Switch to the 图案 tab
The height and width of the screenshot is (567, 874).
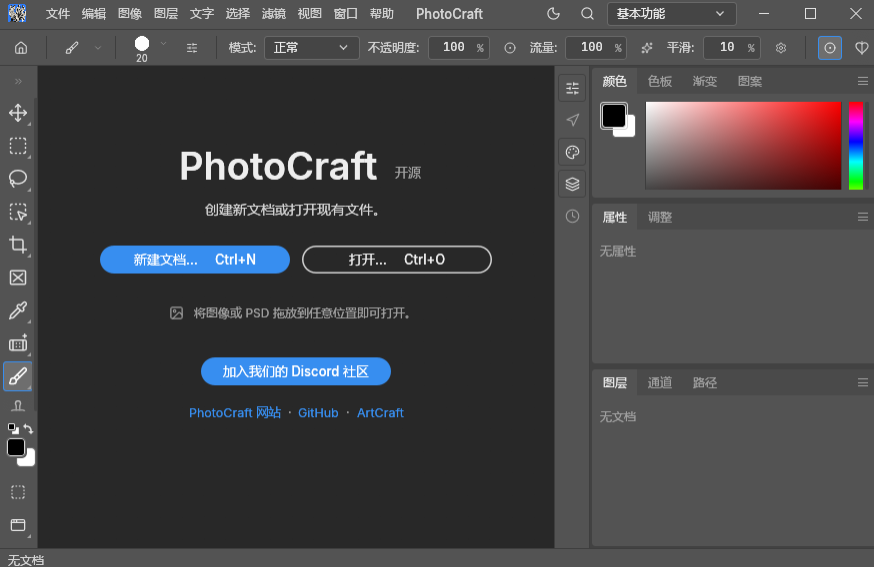coord(750,81)
